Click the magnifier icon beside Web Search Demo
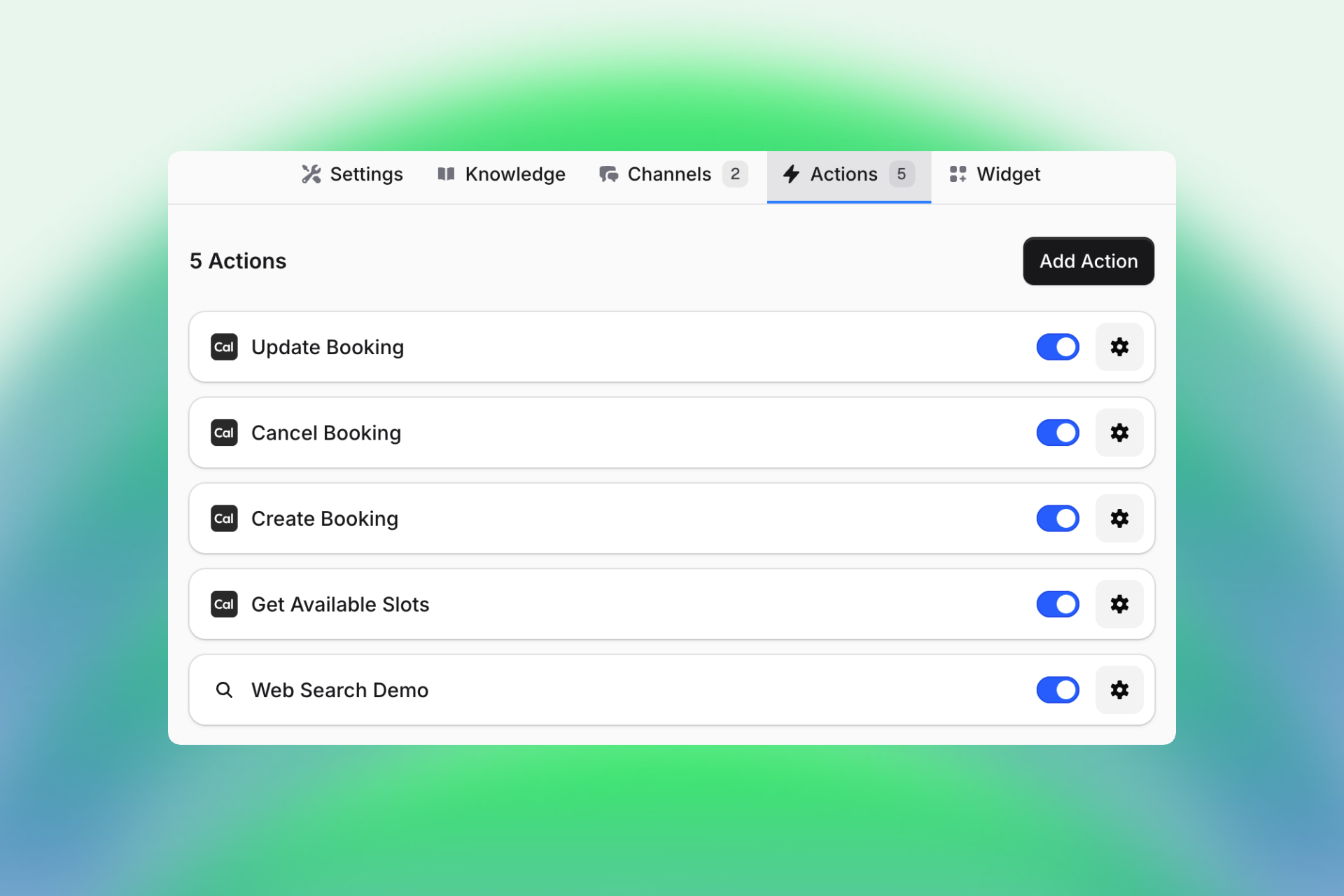Image resolution: width=1344 pixels, height=896 pixels. pyautogui.click(x=224, y=690)
